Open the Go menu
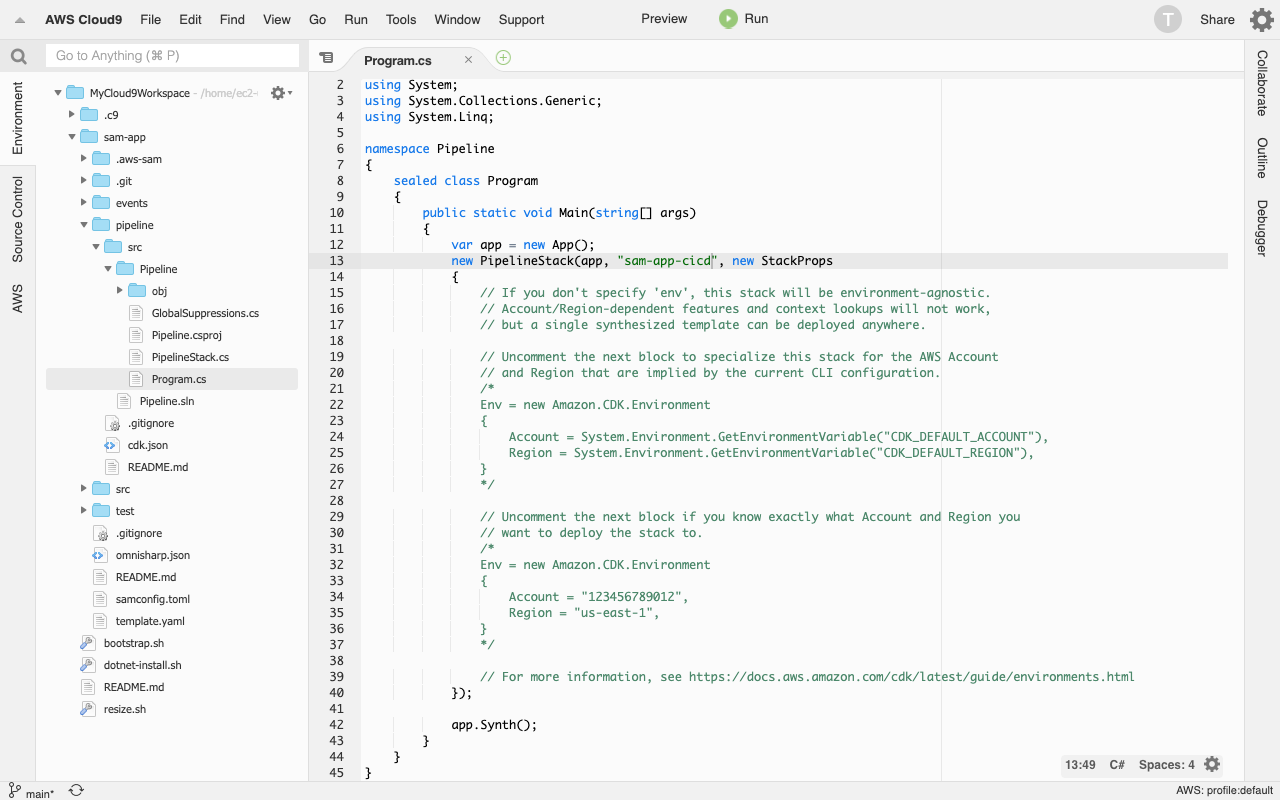The width and height of the screenshot is (1280, 800). 318,19
